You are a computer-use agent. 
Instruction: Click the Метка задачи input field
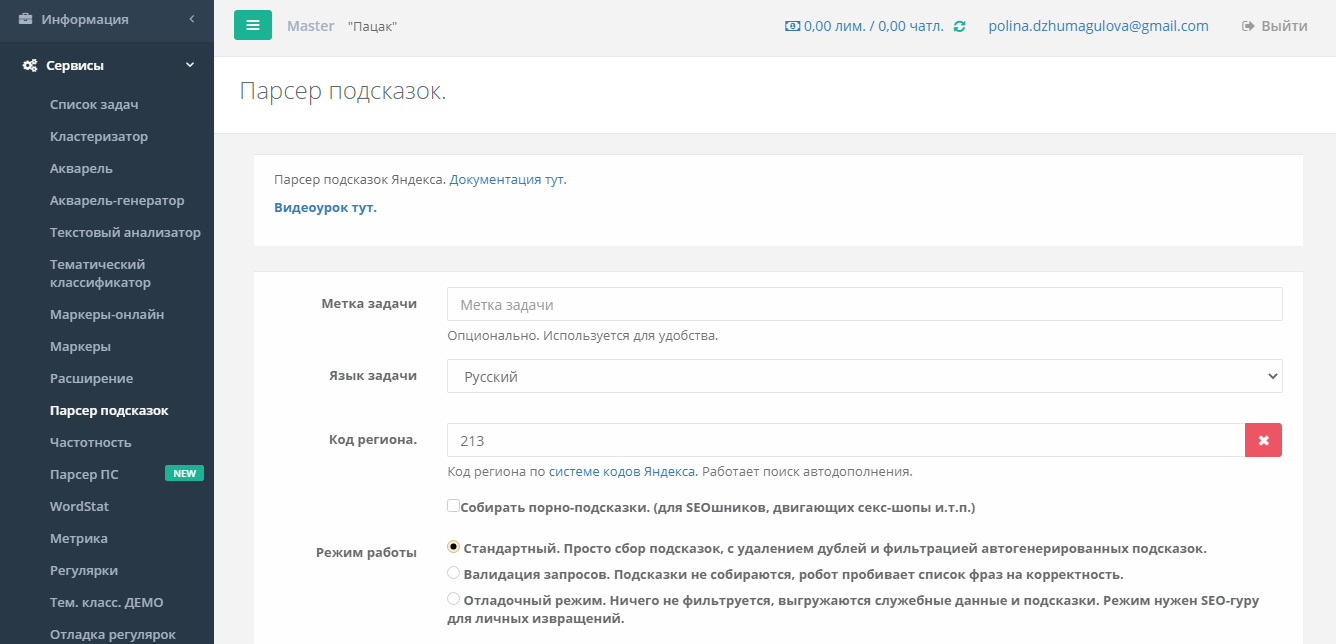(x=865, y=304)
